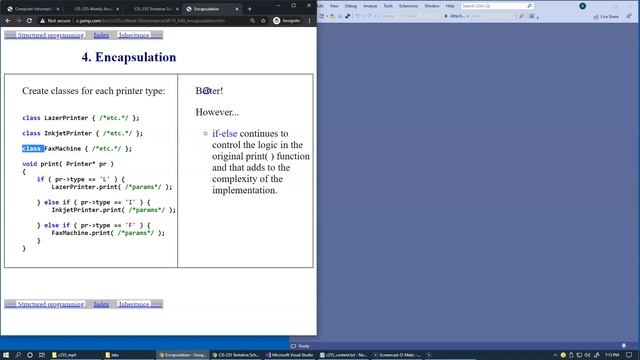Screen dimensions: 640x360
Task: Open top Structured programming link
Action: point(51,35)
